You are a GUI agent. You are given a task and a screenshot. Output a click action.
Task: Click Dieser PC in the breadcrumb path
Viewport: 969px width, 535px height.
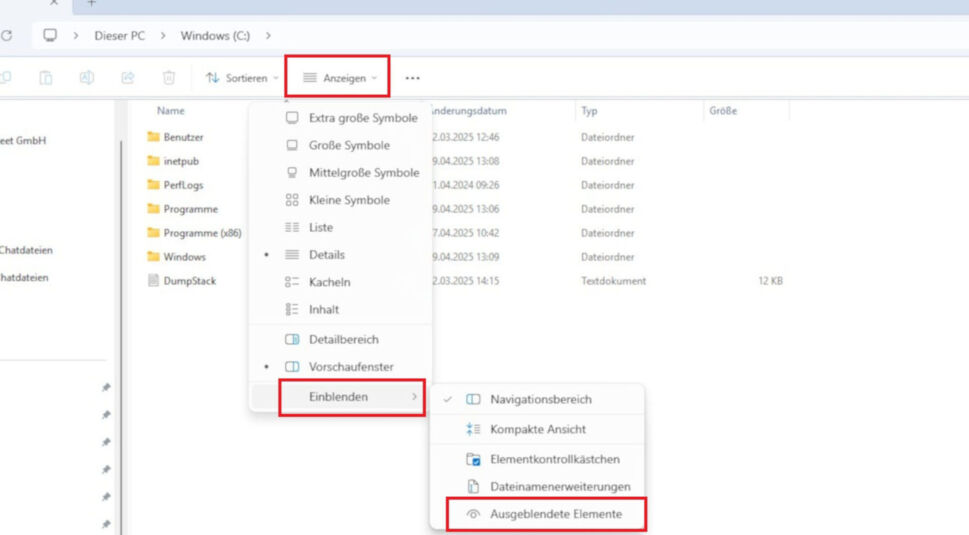pos(120,36)
